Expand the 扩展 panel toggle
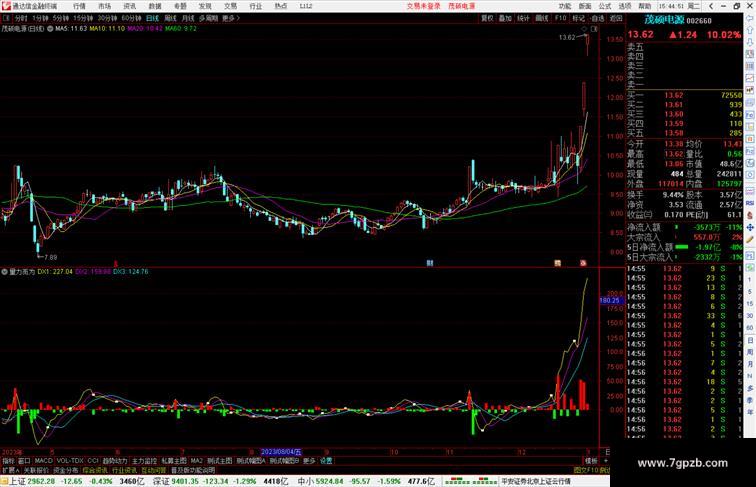Image resolution: width=756 pixels, height=487 pixels. (11, 470)
